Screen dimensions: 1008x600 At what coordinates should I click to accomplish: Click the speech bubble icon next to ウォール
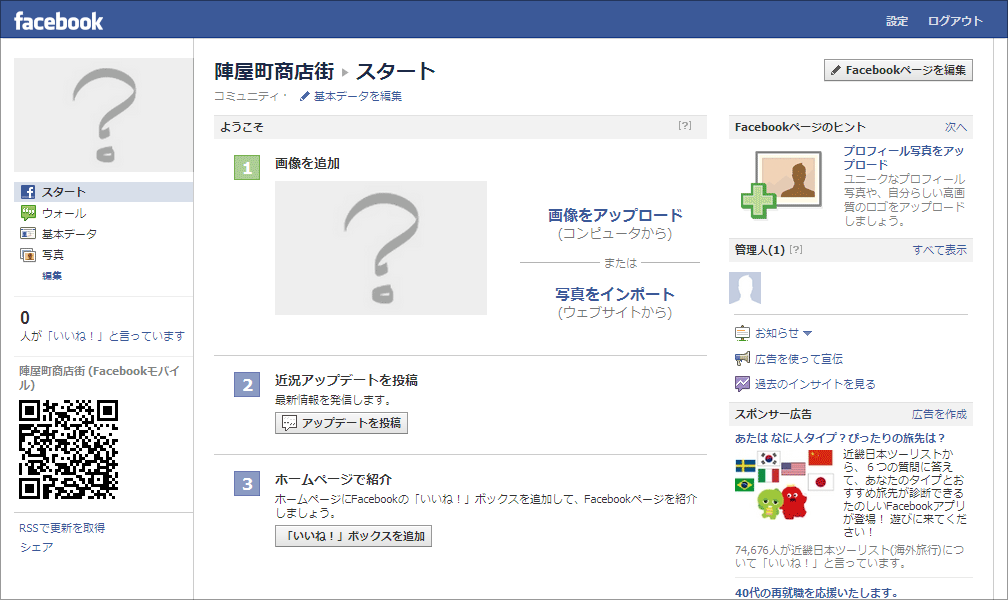click(28, 213)
